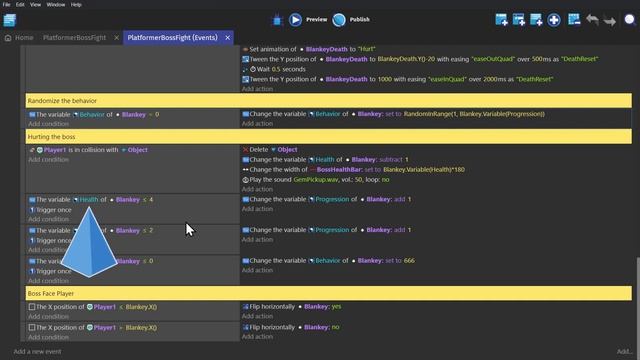Open the Help menu
Screen dimensions: 640x360
pyautogui.click(x=76, y=4)
